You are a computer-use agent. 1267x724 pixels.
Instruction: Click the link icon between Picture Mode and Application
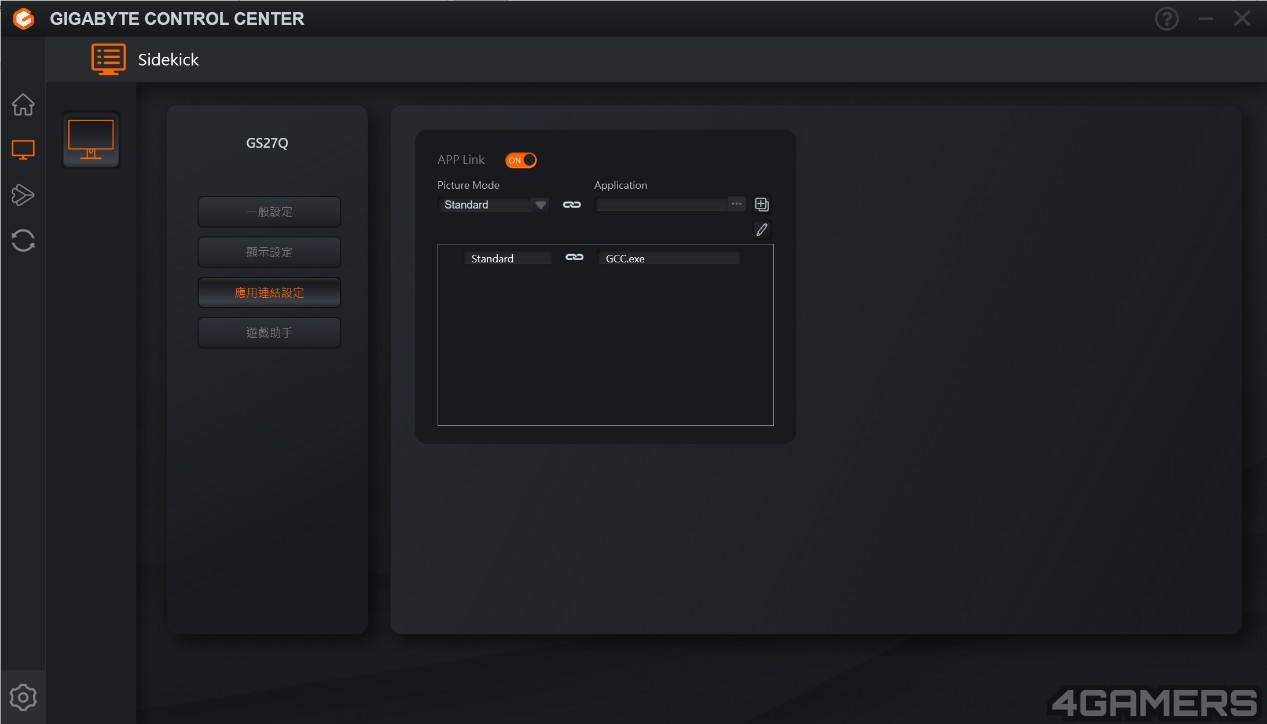point(572,205)
